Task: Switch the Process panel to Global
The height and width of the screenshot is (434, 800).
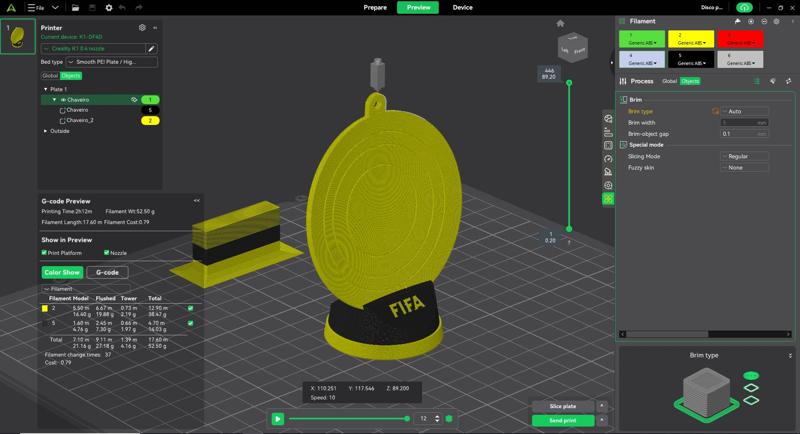Action: [x=669, y=81]
